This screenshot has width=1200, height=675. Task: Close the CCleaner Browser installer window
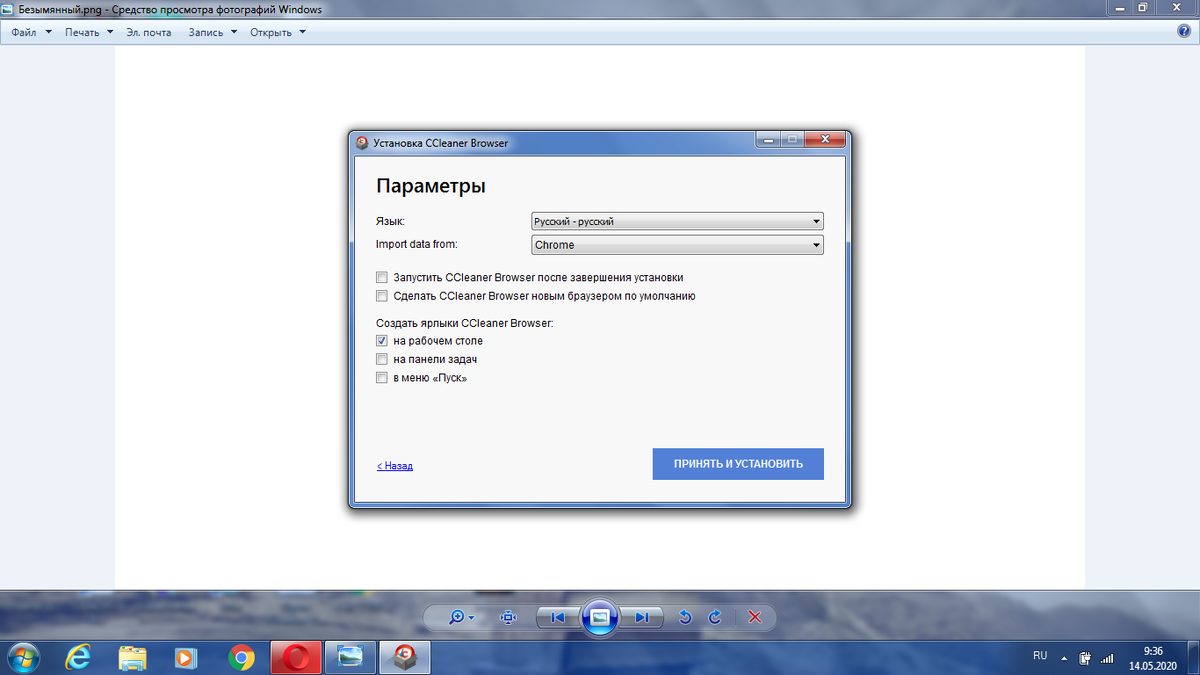click(x=825, y=140)
